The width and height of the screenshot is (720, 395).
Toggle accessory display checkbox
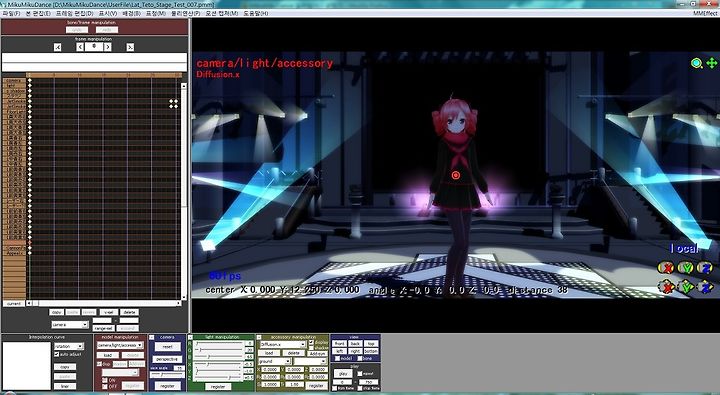(x=311, y=342)
